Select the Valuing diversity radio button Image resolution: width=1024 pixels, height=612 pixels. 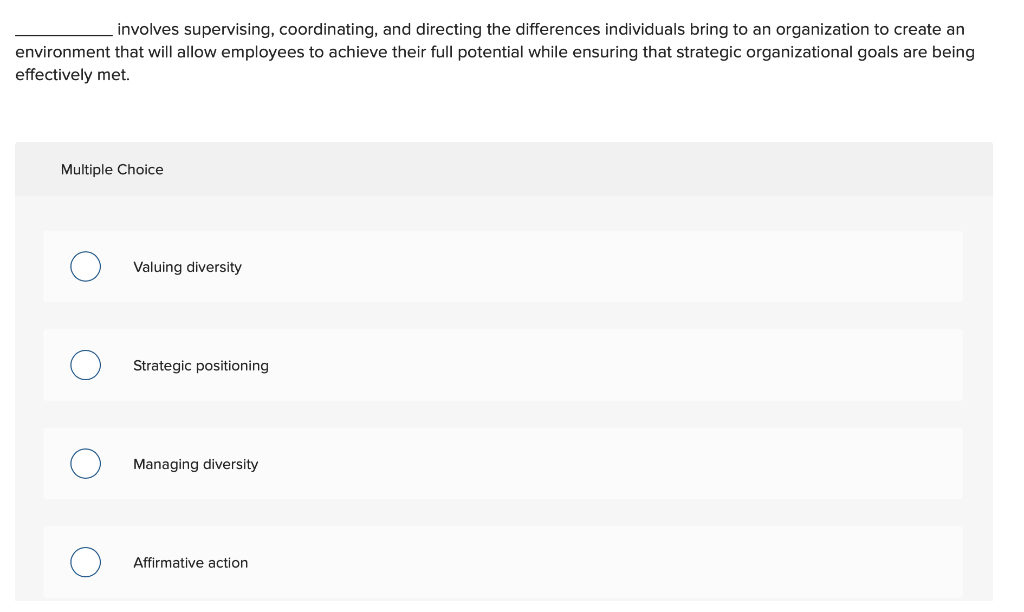click(x=85, y=267)
